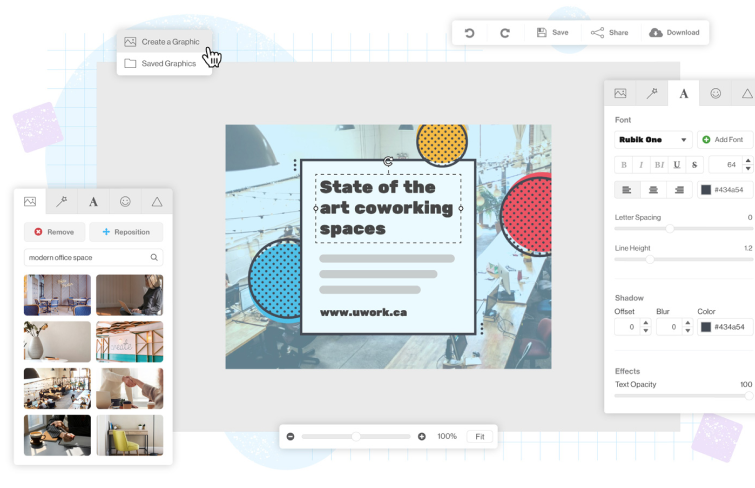This screenshot has width=755, height=488.
Task: Open image tab in right panel
Action: point(620,93)
